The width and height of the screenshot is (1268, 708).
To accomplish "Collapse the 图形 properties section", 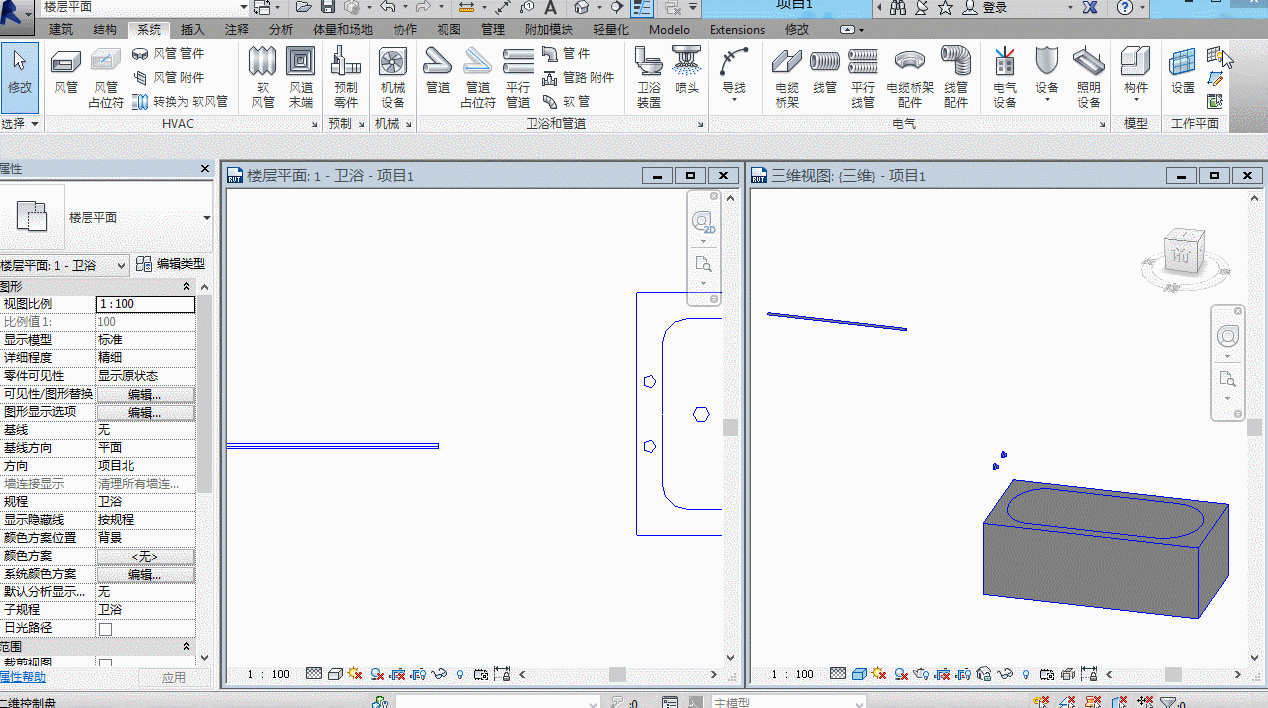I will 187,287.
